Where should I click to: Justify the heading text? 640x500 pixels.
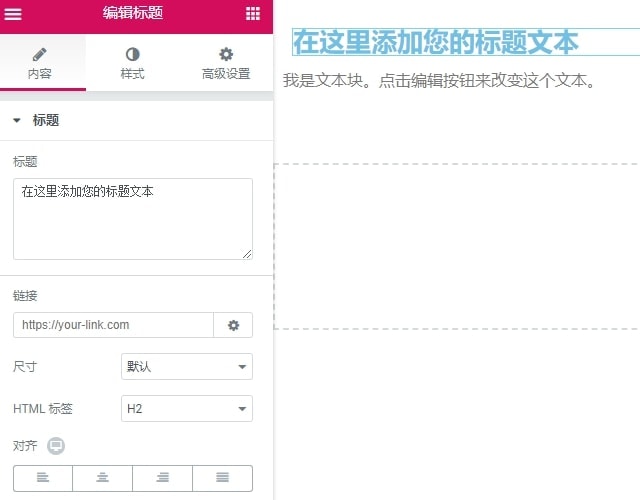tap(222, 478)
